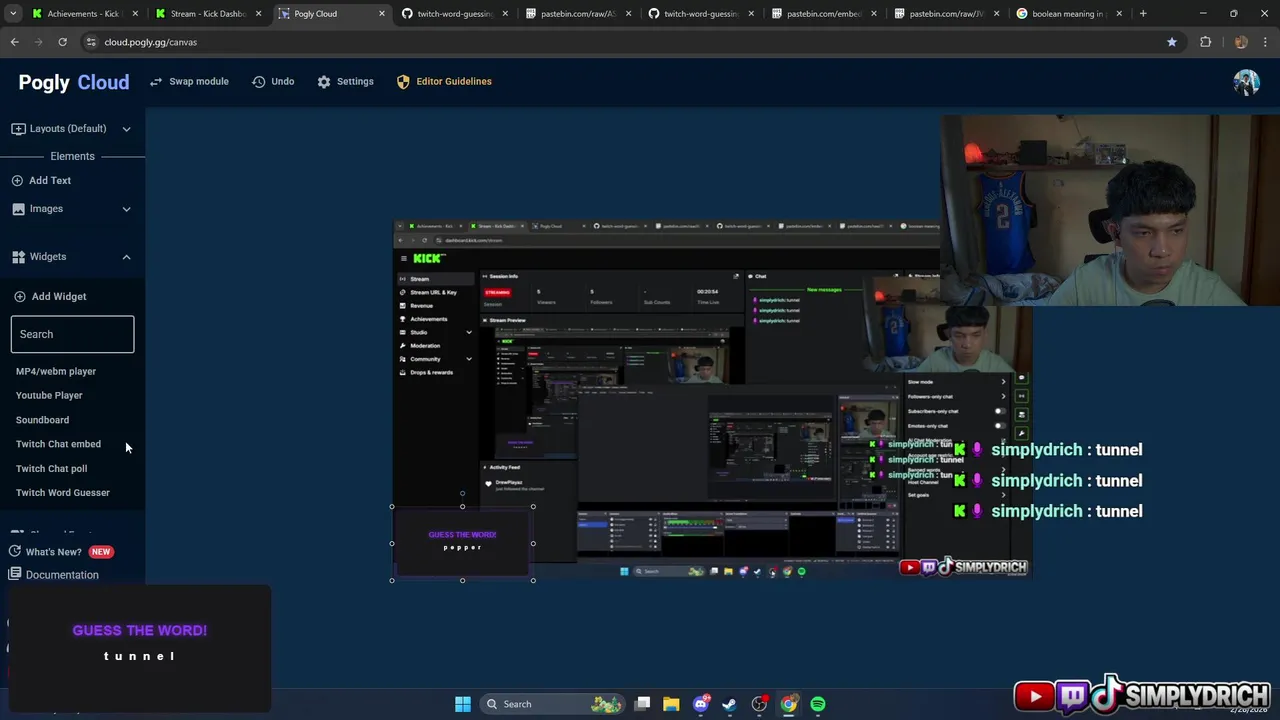Image resolution: width=1280 pixels, height=720 pixels.
Task: Open OBS Studio from the taskbar
Action: point(759,704)
